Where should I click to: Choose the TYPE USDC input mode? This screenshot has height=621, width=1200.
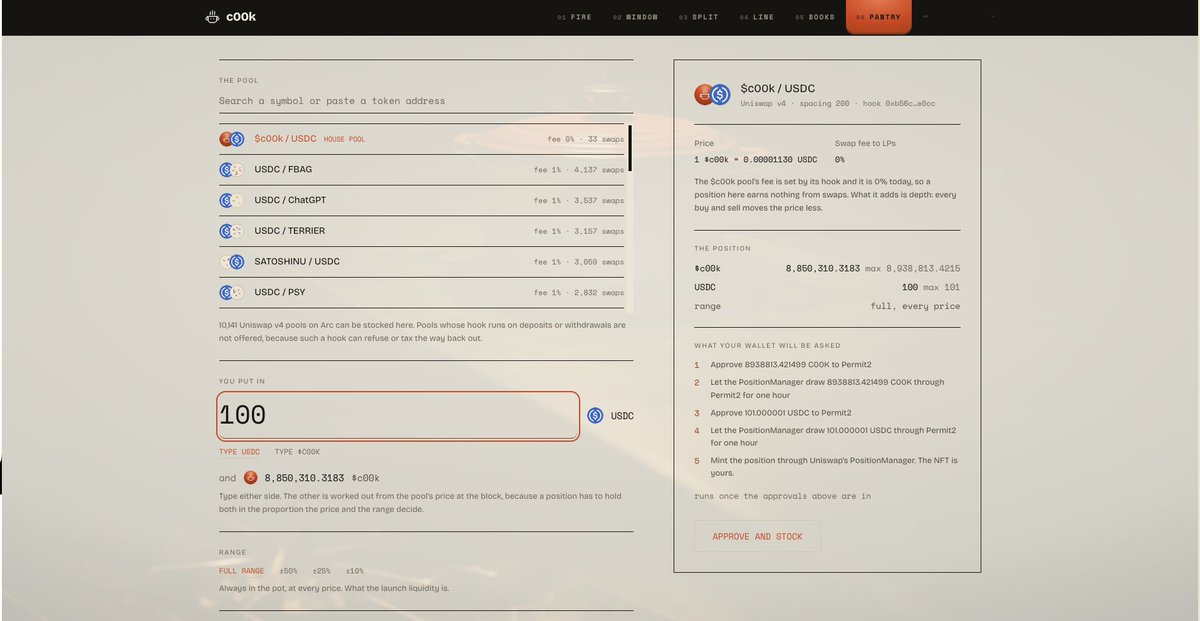(240, 452)
